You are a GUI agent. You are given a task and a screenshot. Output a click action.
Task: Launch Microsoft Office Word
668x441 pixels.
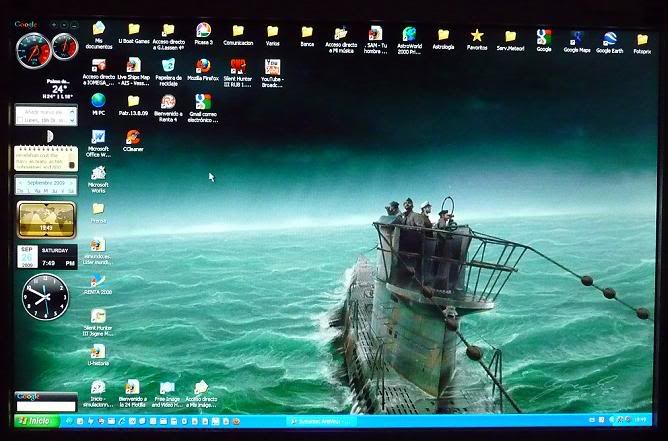point(98,144)
